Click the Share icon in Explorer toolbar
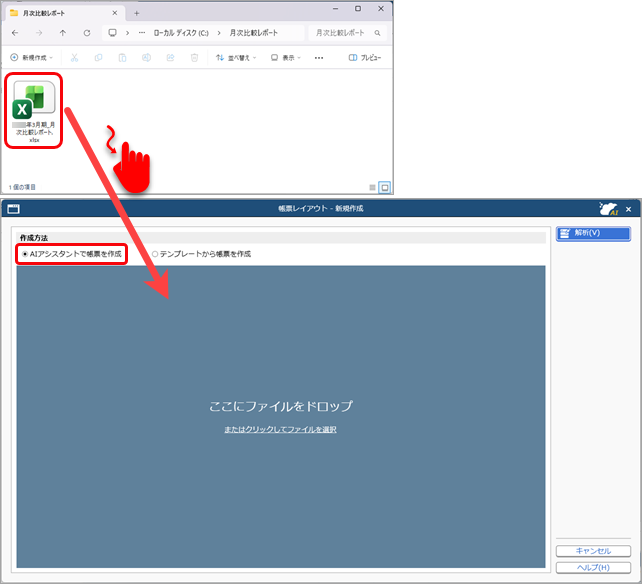The image size is (642, 584). (170, 58)
